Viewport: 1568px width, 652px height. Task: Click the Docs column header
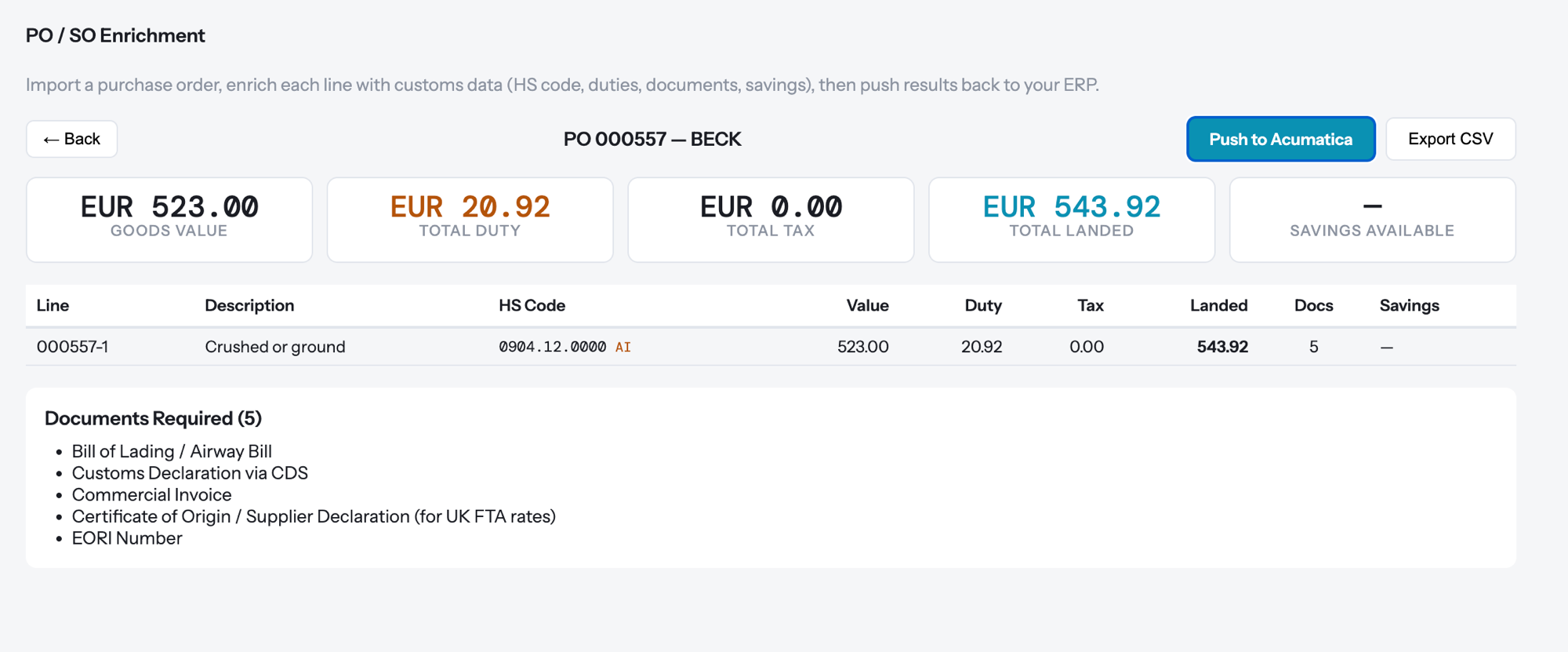[1313, 305]
